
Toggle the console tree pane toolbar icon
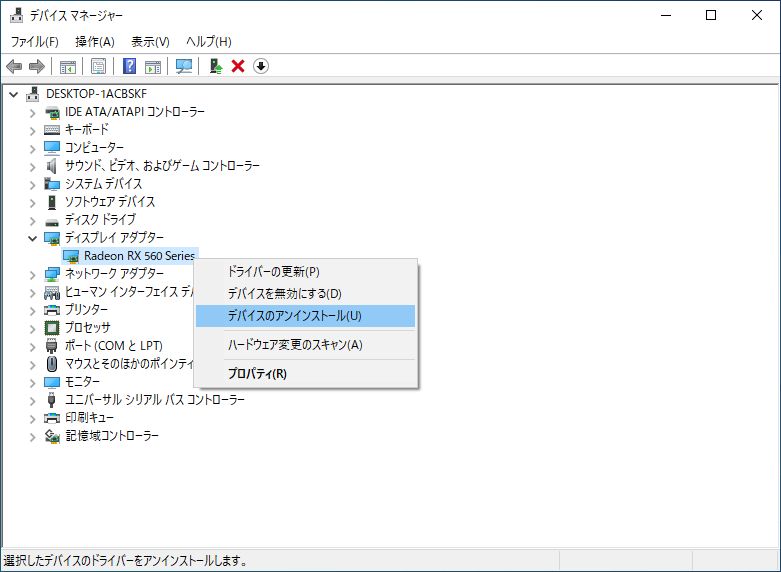coord(68,66)
